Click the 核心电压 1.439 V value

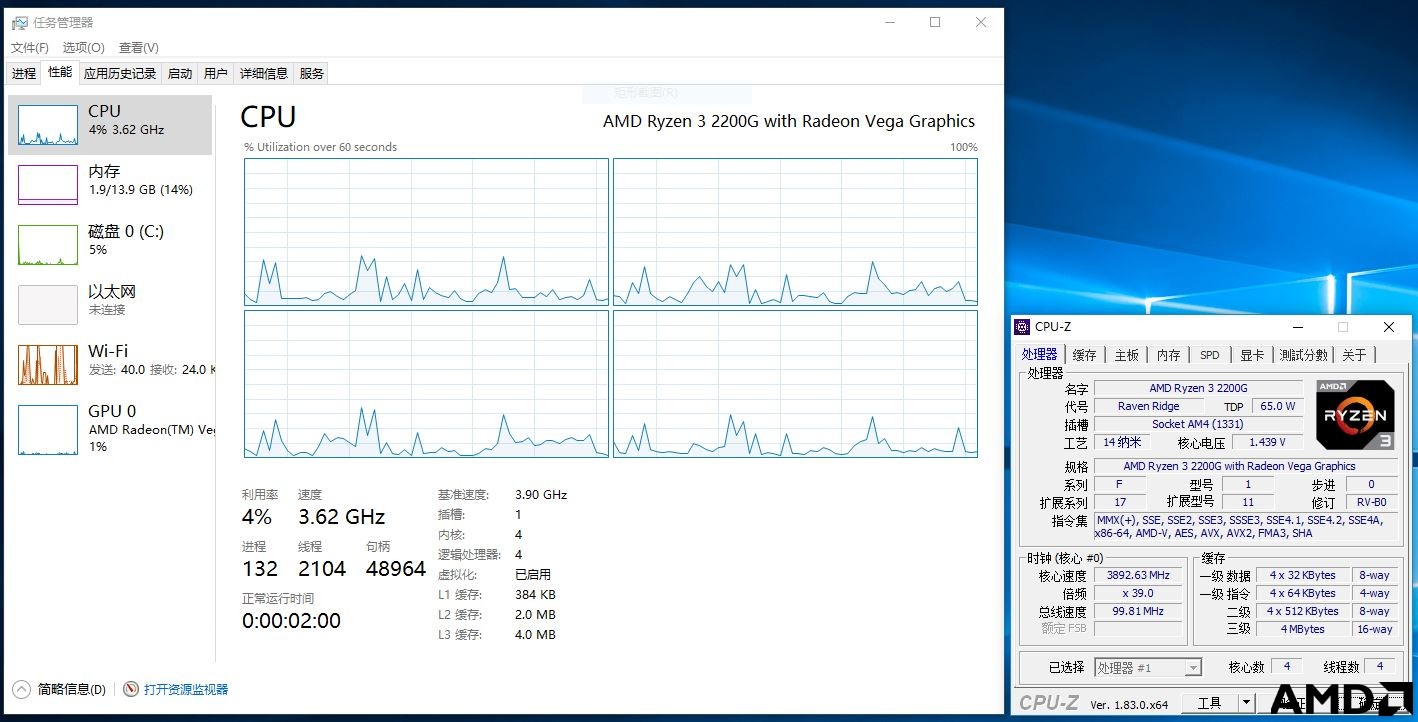click(x=1267, y=442)
